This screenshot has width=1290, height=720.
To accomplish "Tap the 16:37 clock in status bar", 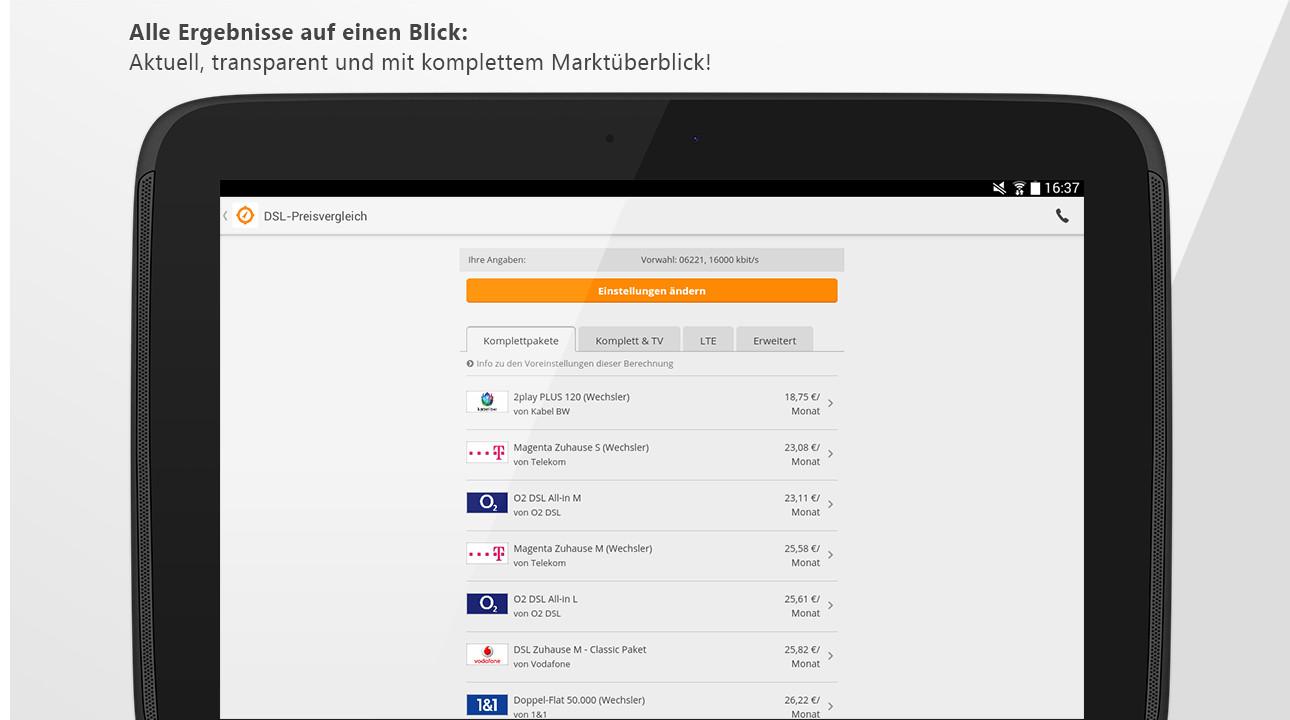I will coord(1062,188).
